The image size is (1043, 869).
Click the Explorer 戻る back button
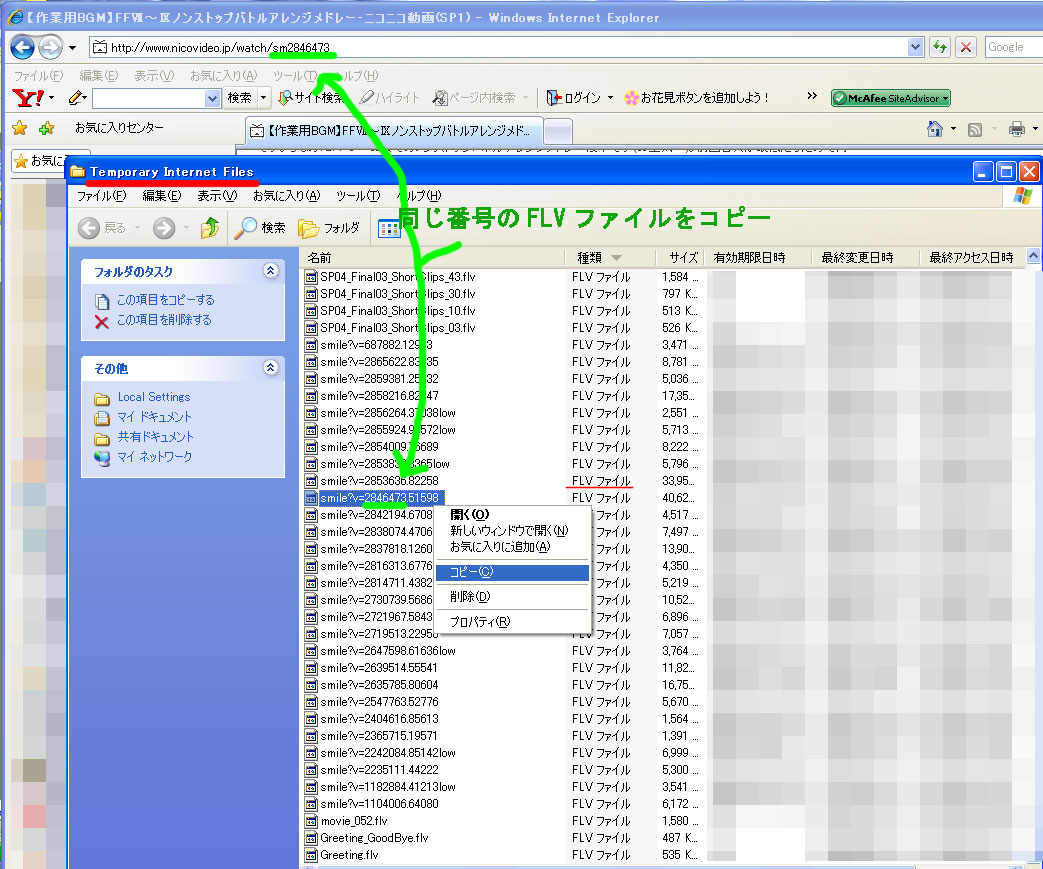[x=102, y=228]
